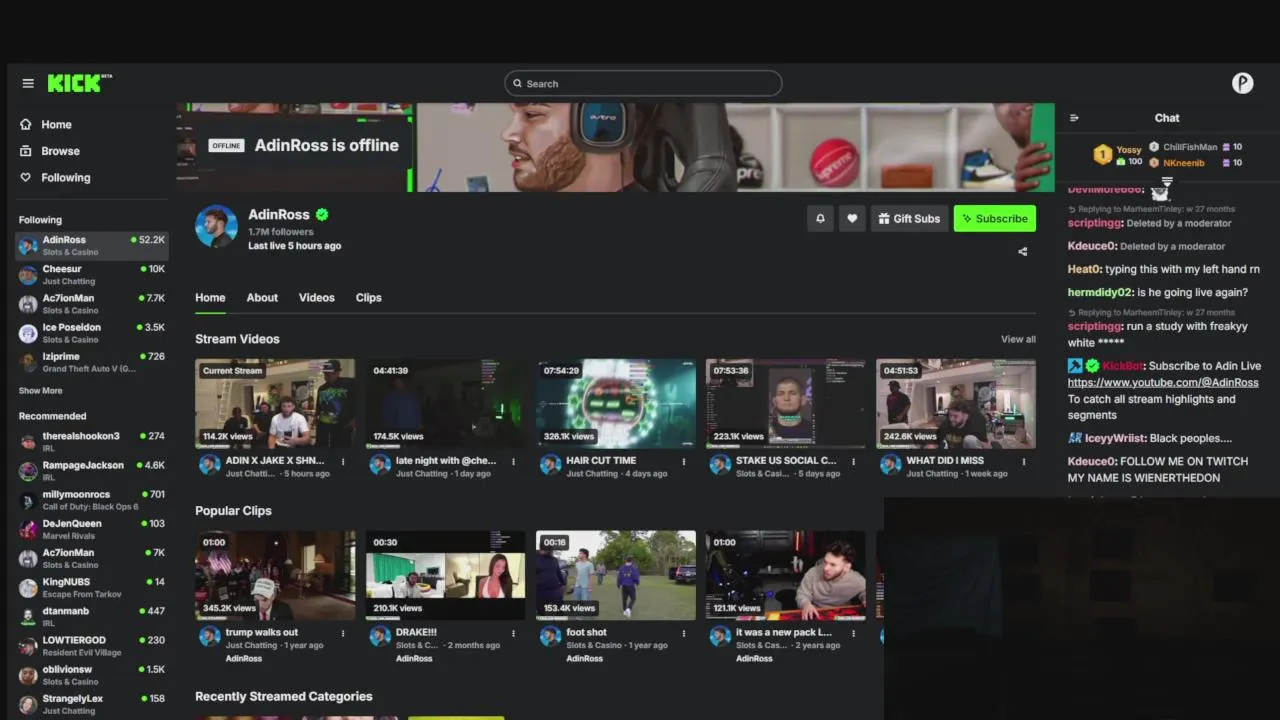The height and width of the screenshot is (720, 1280).
Task: Open options menu for ADIN X JAKE video
Action: pyautogui.click(x=343, y=462)
